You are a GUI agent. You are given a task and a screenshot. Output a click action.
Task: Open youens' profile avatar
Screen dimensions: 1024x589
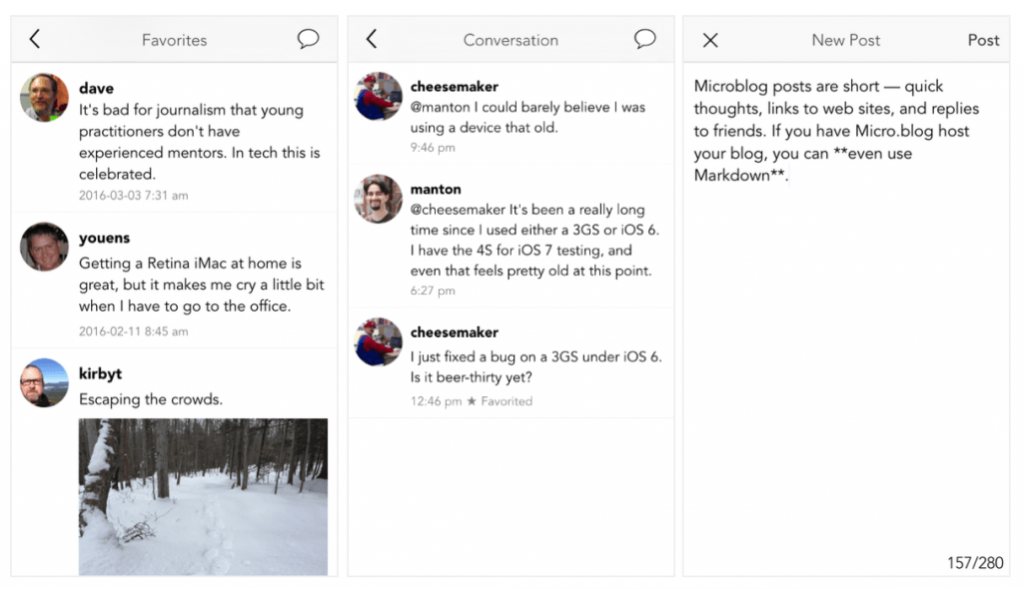44,247
